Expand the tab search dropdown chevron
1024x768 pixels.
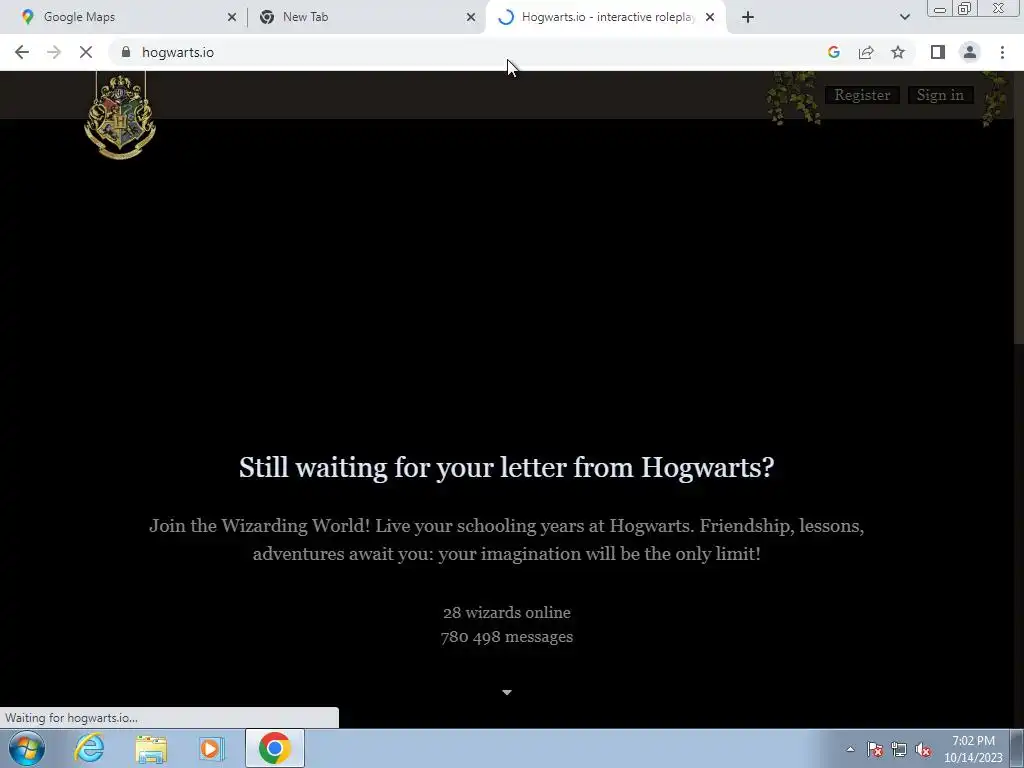tap(904, 17)
